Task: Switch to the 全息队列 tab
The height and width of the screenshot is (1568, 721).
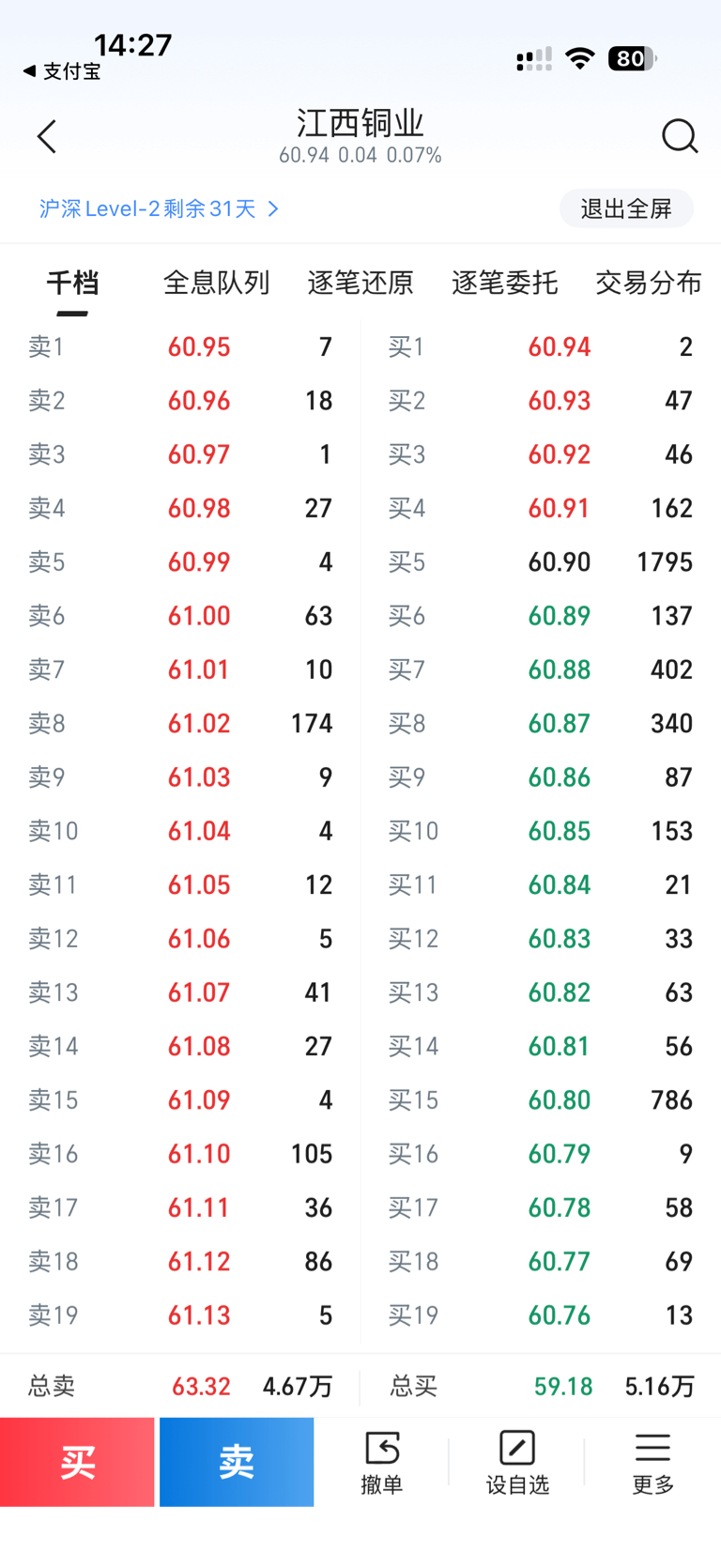Action: click(x=216, y=283)
